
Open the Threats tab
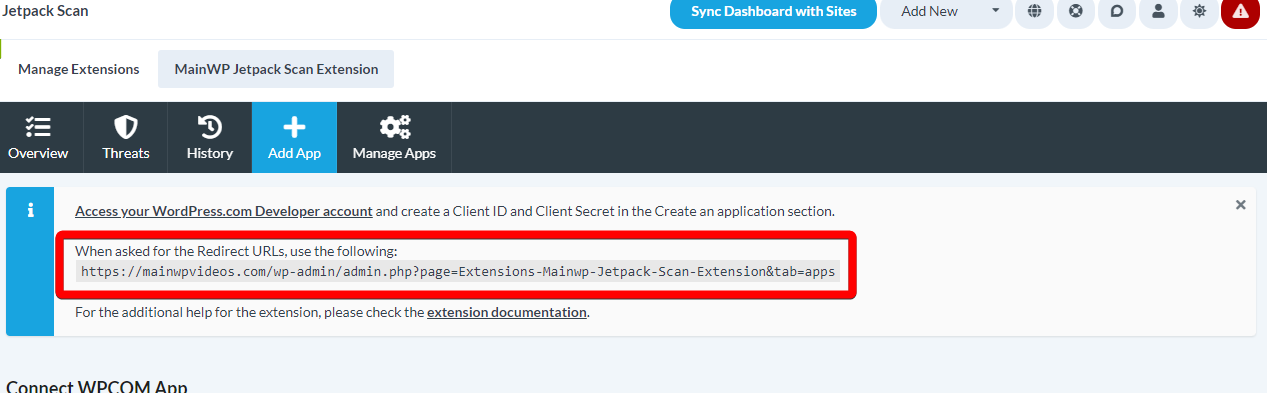point(126,137)
